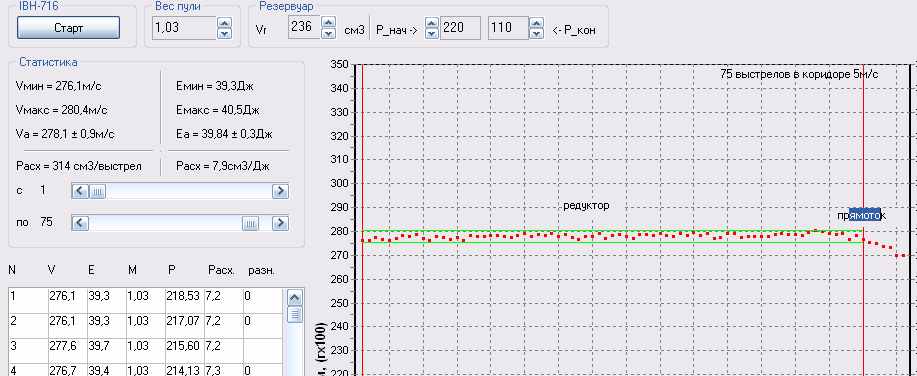Click the shot table scroll-up arrow
Image resolution: width=917 pixels, height=376 pixels.
click(x=295, y=298)
